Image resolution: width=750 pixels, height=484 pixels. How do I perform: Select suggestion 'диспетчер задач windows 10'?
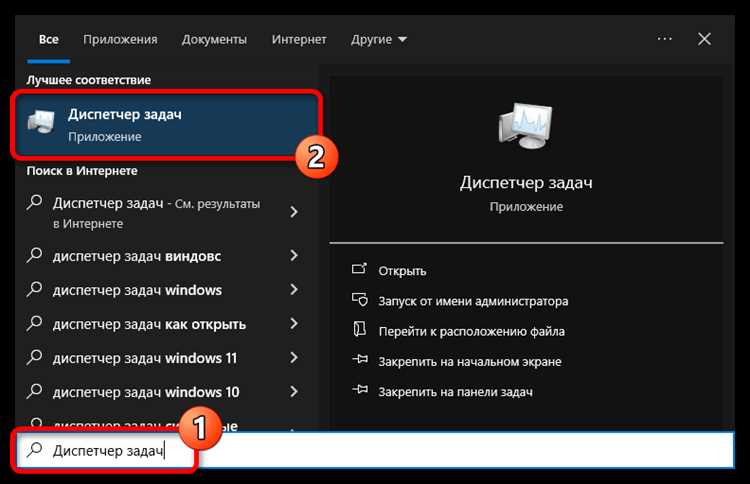click(x=146, y=392)
